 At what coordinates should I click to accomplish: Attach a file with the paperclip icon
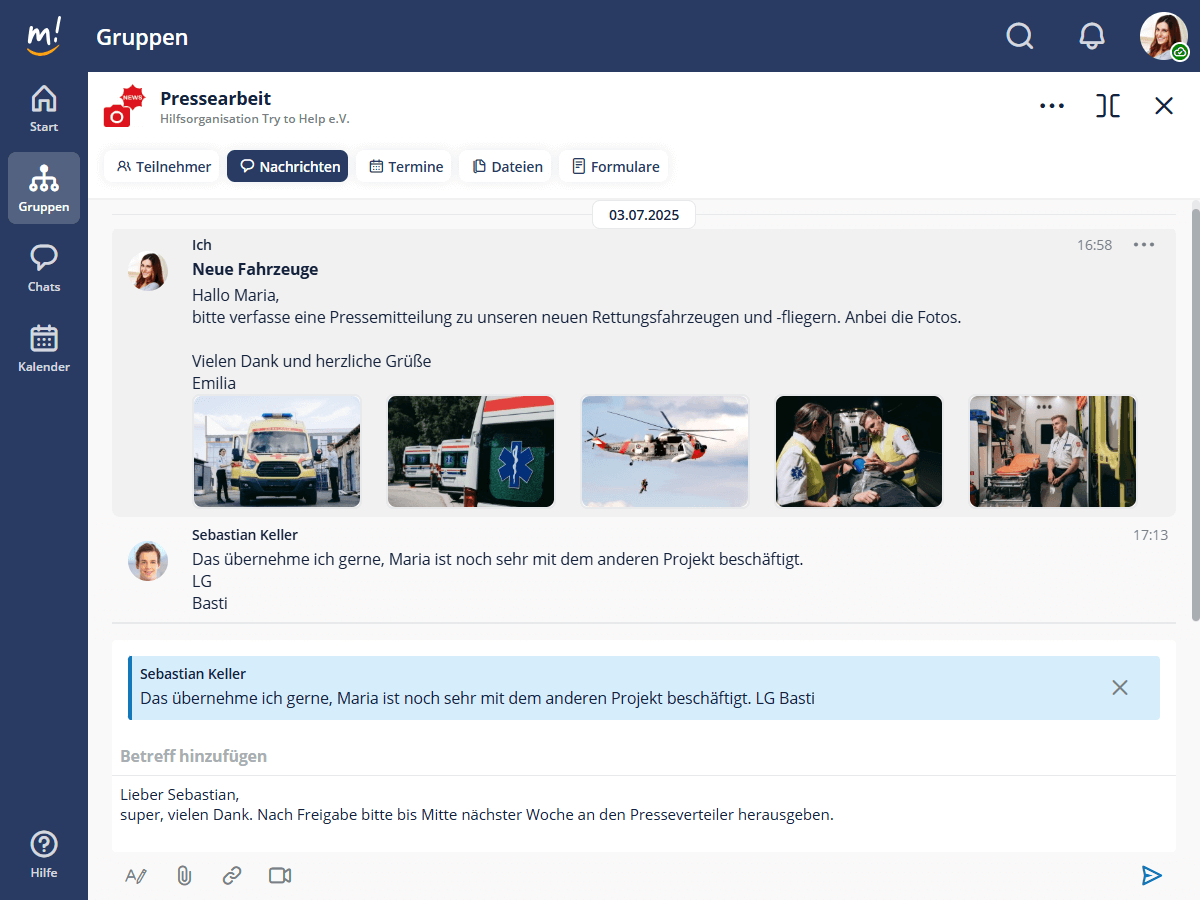[x=184, y=876]
